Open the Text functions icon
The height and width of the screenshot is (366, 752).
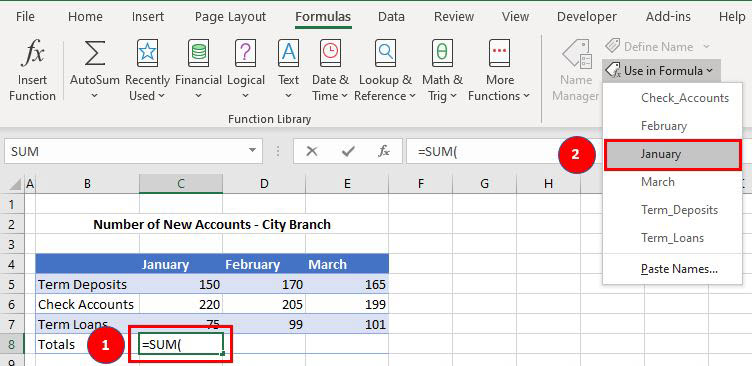[x=288, y=53]
